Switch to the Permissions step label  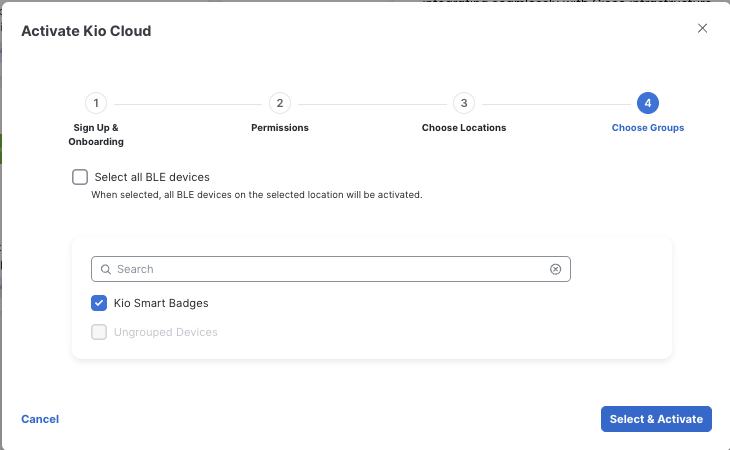[x=279, y=128]
